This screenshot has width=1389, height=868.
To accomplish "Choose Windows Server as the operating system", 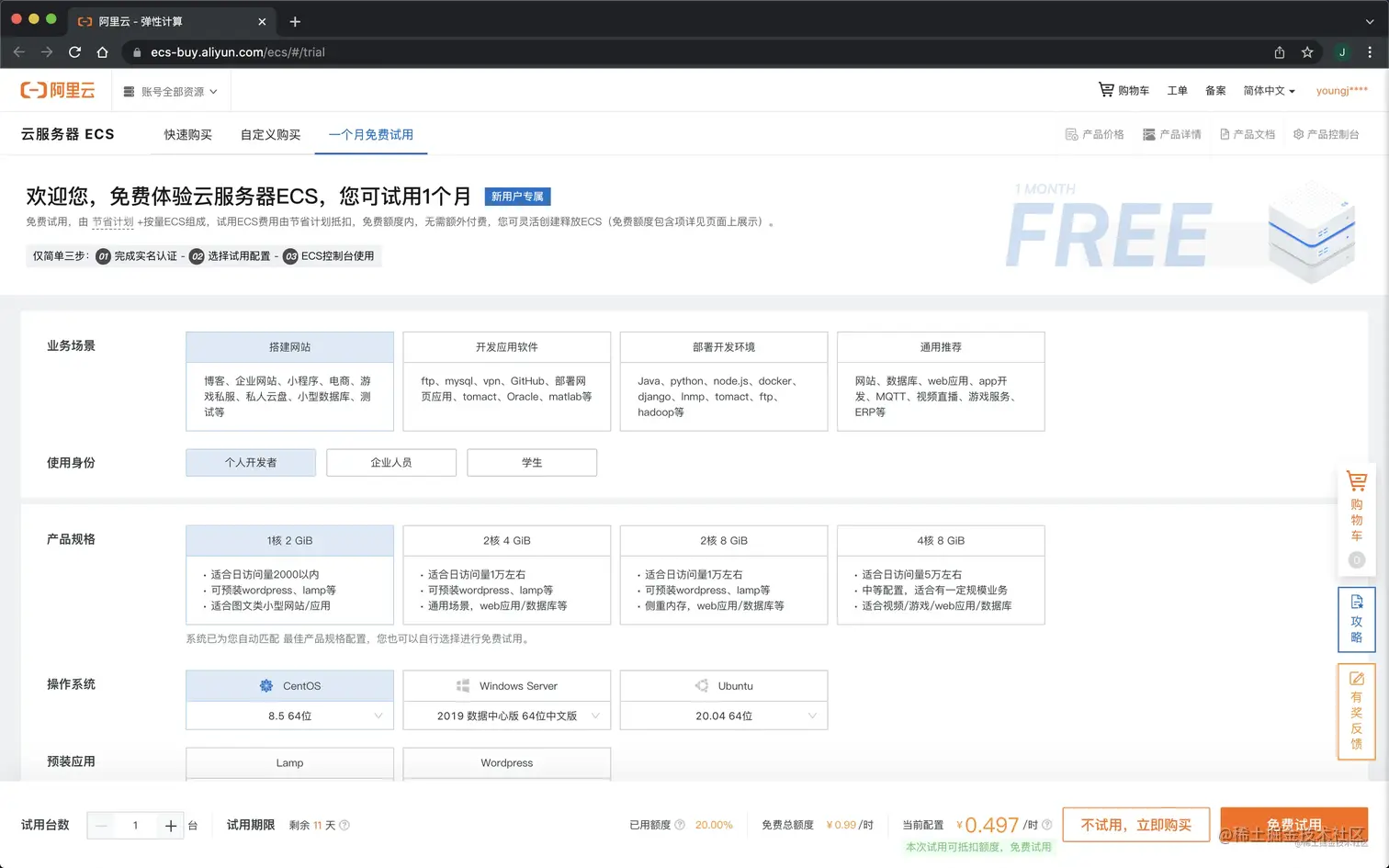I will (x=507, y=686).
